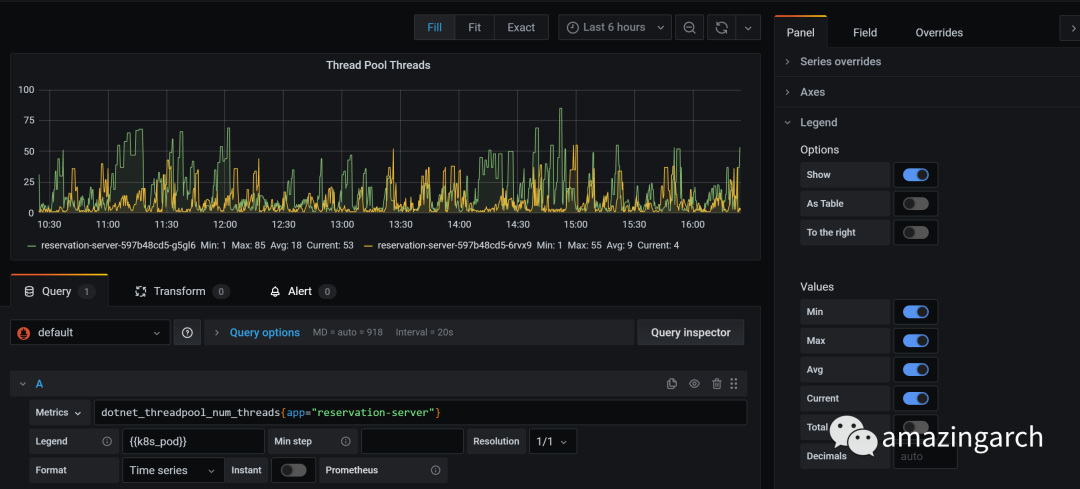
Task: Click the green g5gl6 series color swatch
Action: [x=32, y=245]
